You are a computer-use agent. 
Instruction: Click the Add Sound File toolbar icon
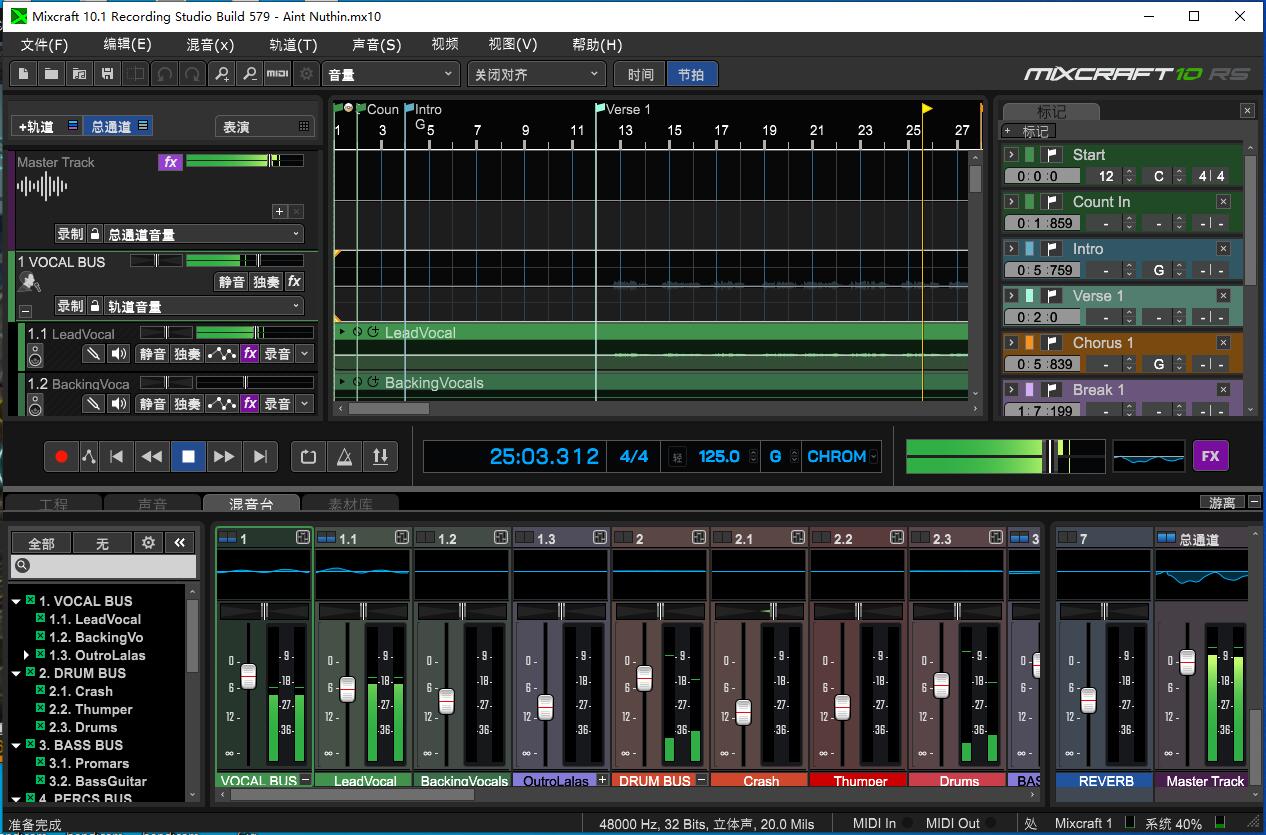(79, 74)
